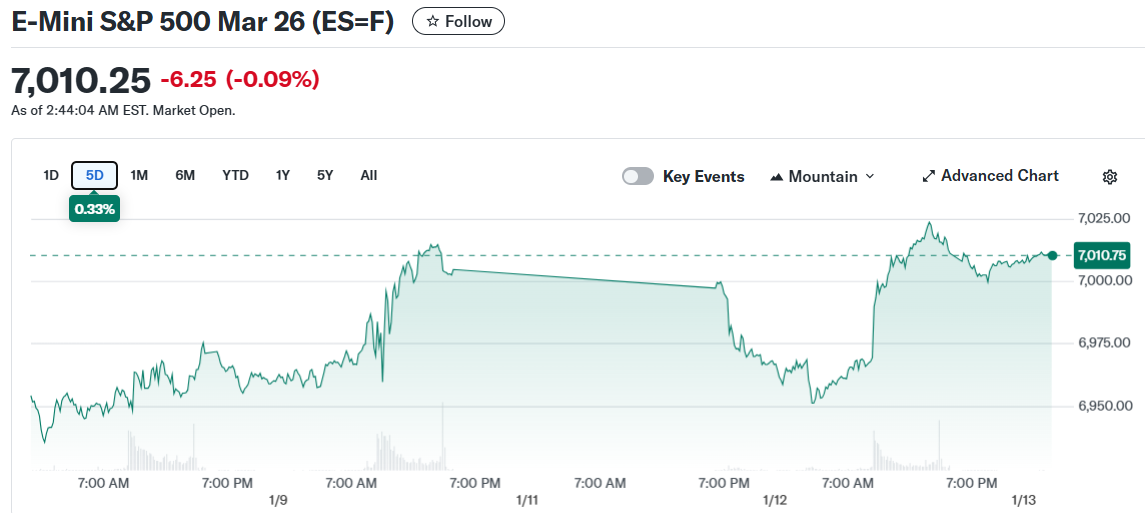Click the star icon in Follow button
The image size is (1145, 513).
pyautogui.click(x=432, y=22)
